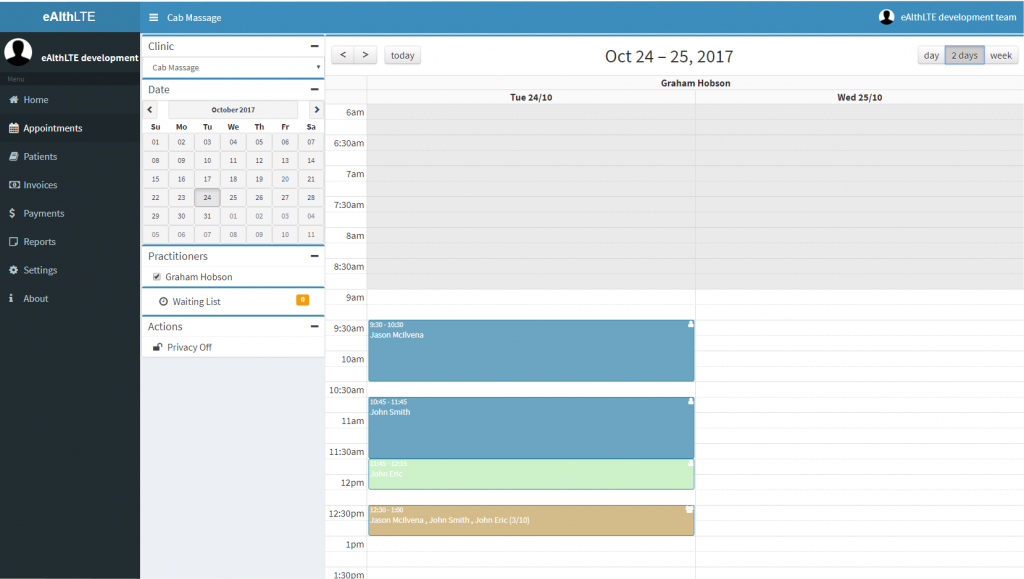Open the 12:30 group appointment block
Image resolution: width=1024 pixels, height=579 pixels.
(x=531, y=520)
